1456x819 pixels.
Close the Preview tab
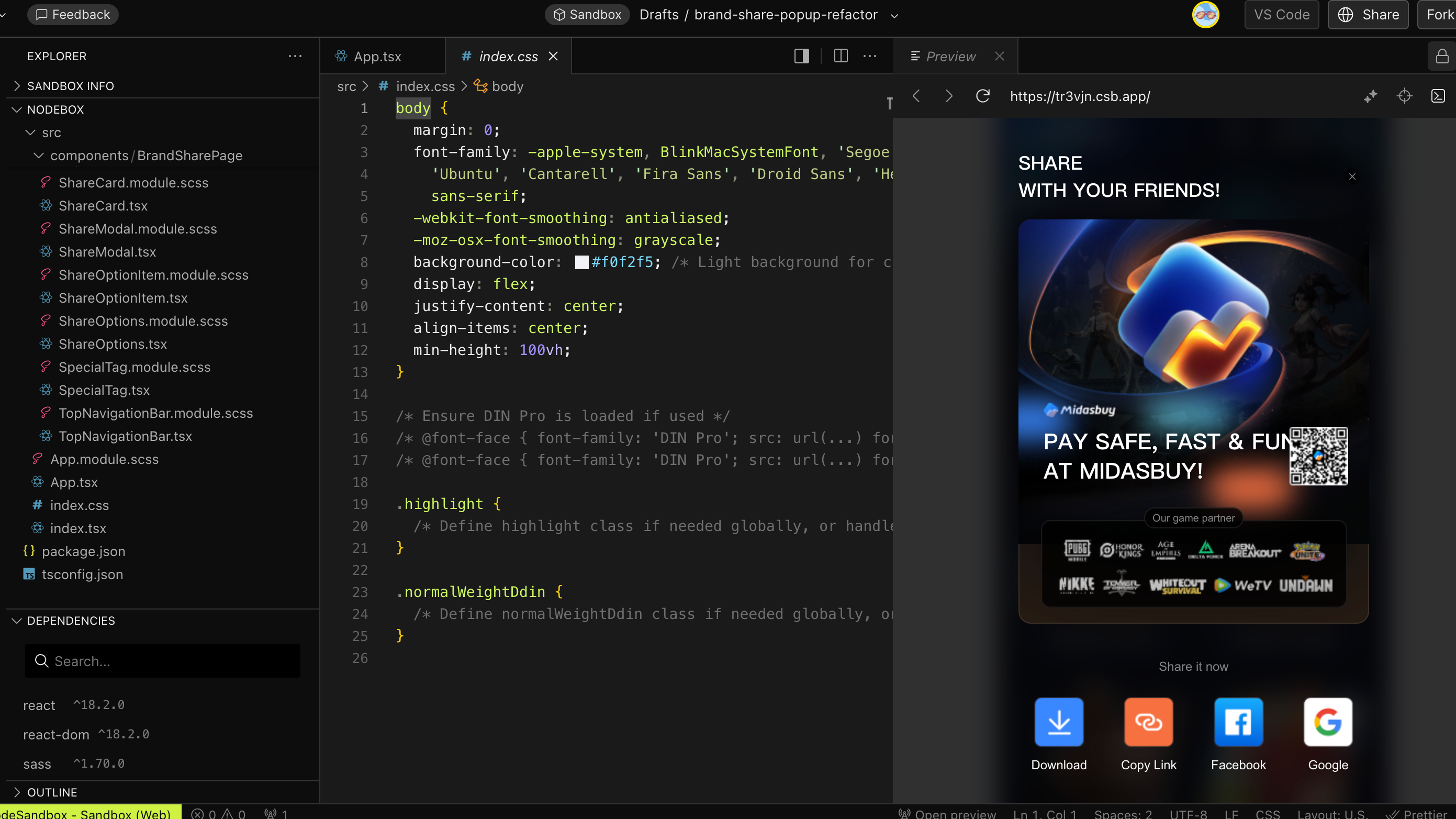[x=999, y=56]
